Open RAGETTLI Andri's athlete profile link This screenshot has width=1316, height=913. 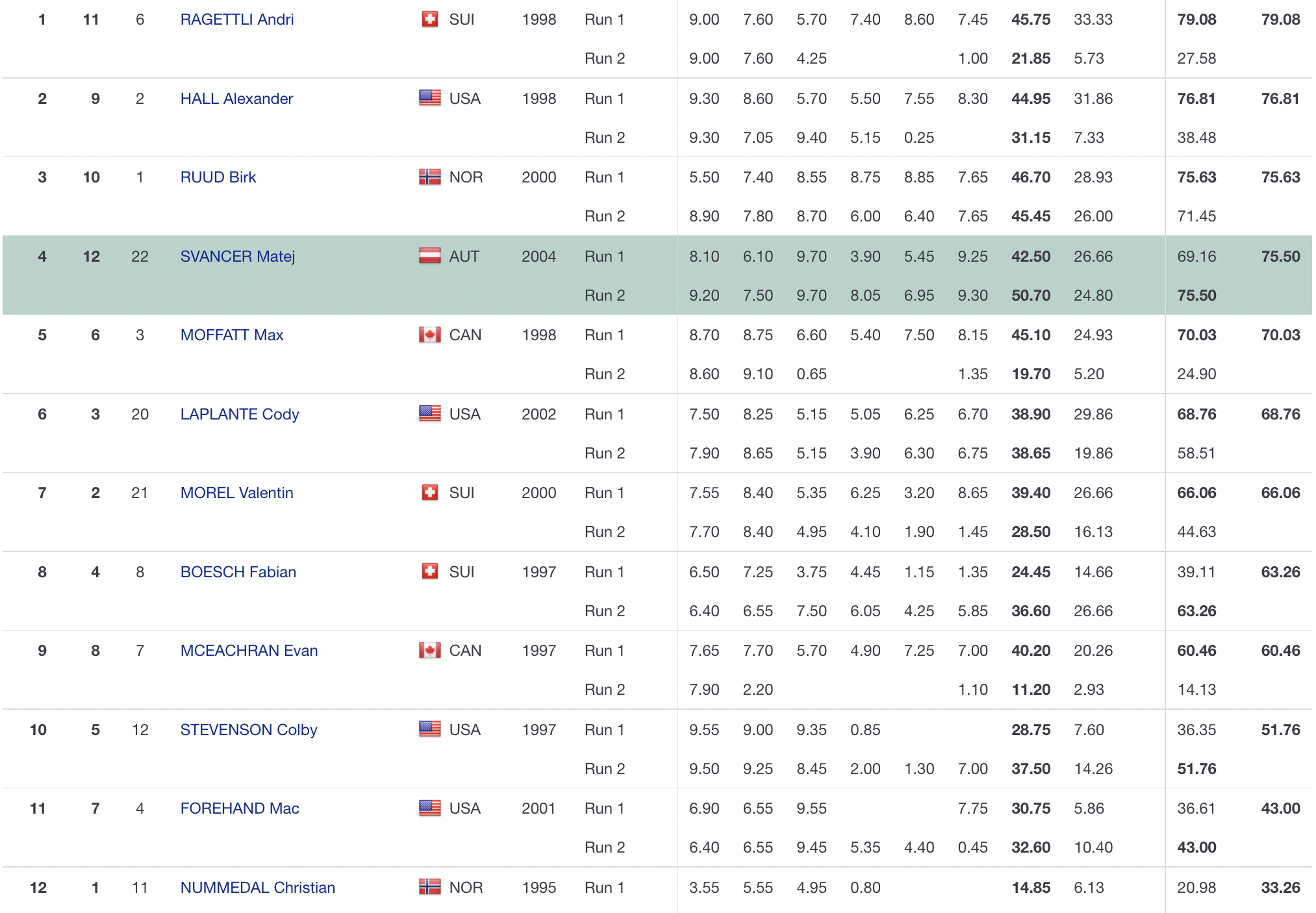coord(236,19)
